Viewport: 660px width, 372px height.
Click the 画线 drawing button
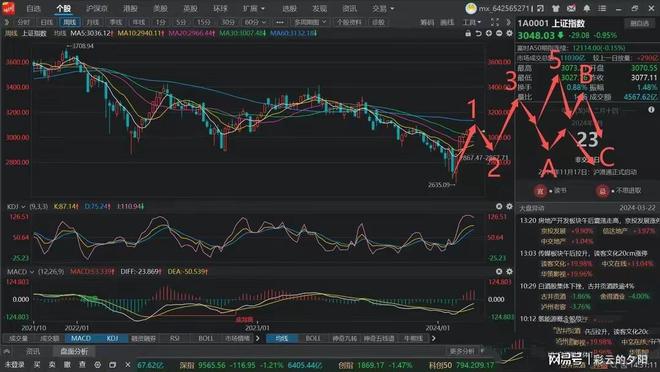click(447, 22)
